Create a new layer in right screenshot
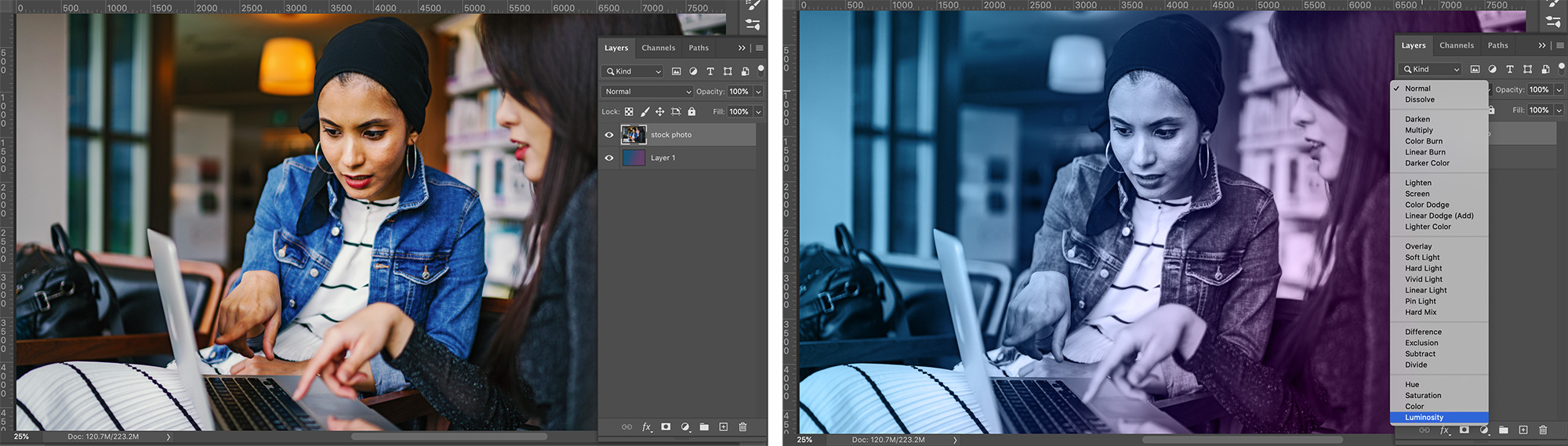Image resolution: width=1568 pixels, height=446 pixels. tap(1523, 430)
